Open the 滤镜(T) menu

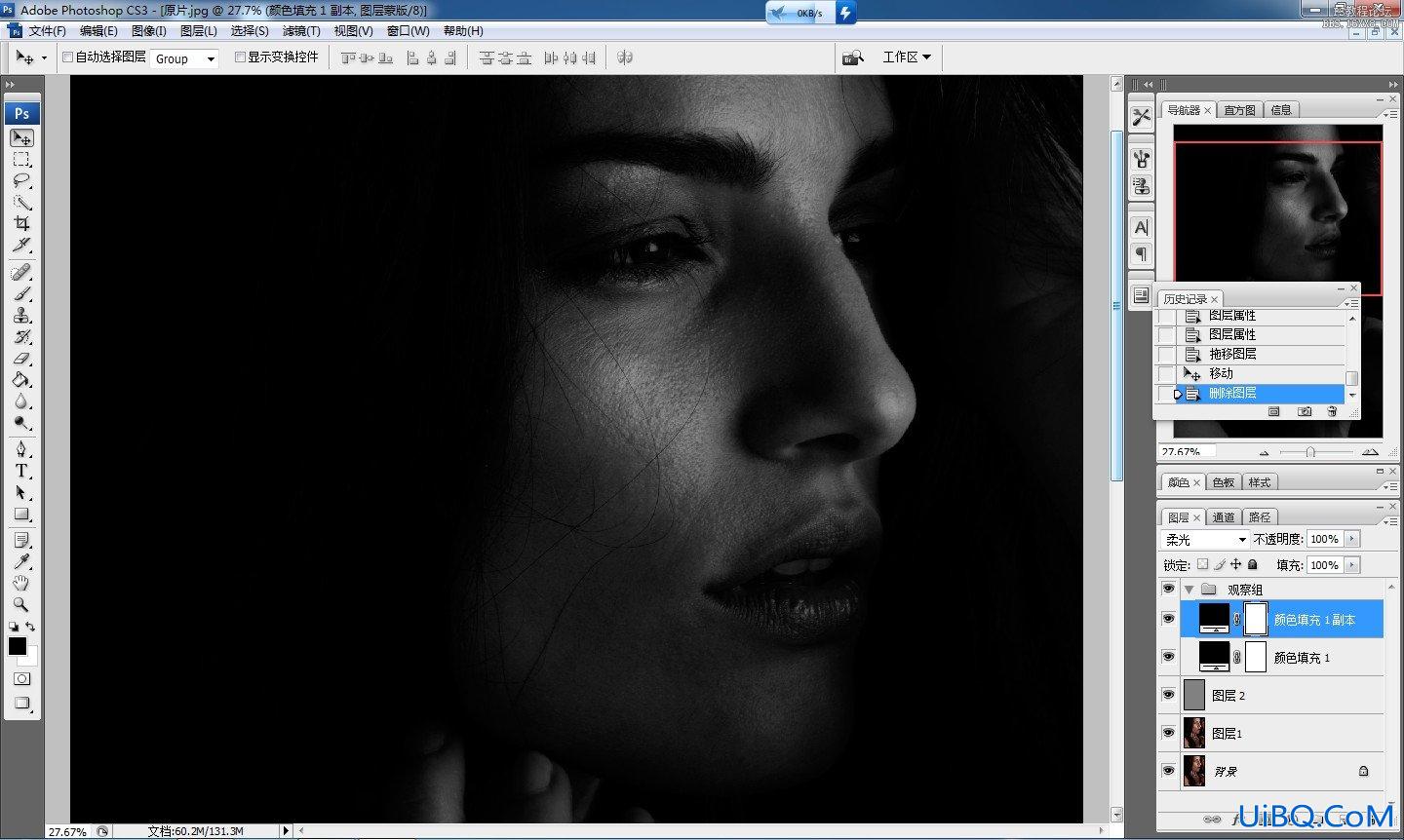coord(301,31)
